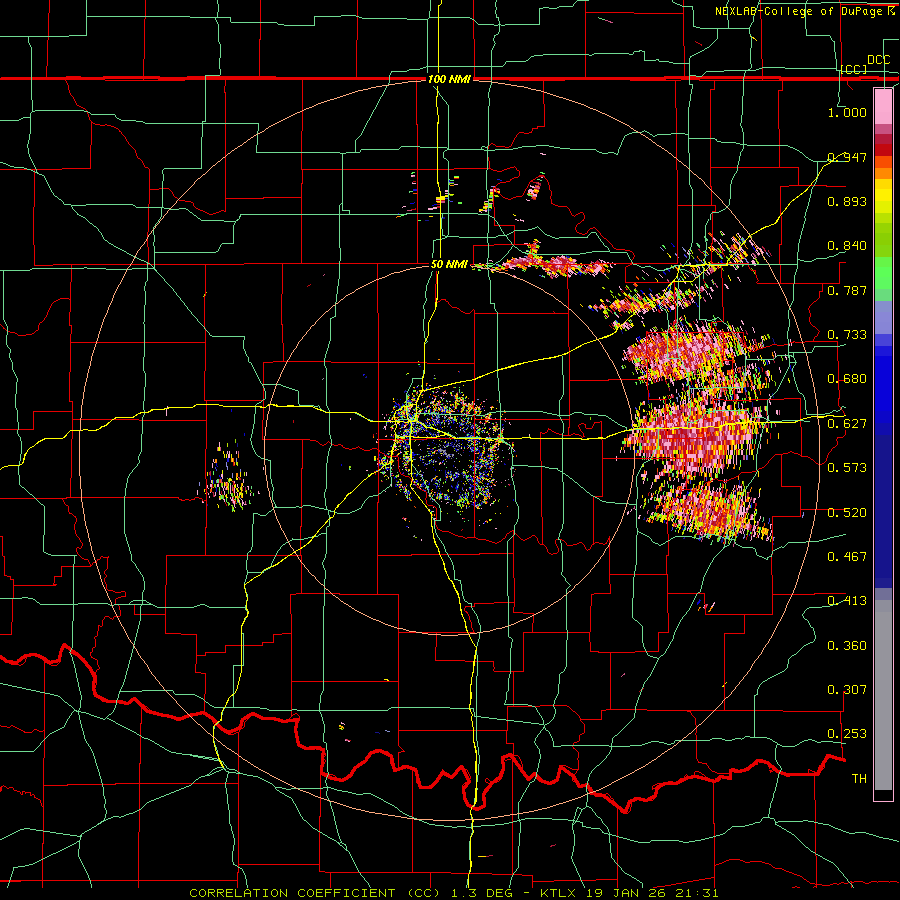Click the 0.627 value on color scale

tap(847, 424)
